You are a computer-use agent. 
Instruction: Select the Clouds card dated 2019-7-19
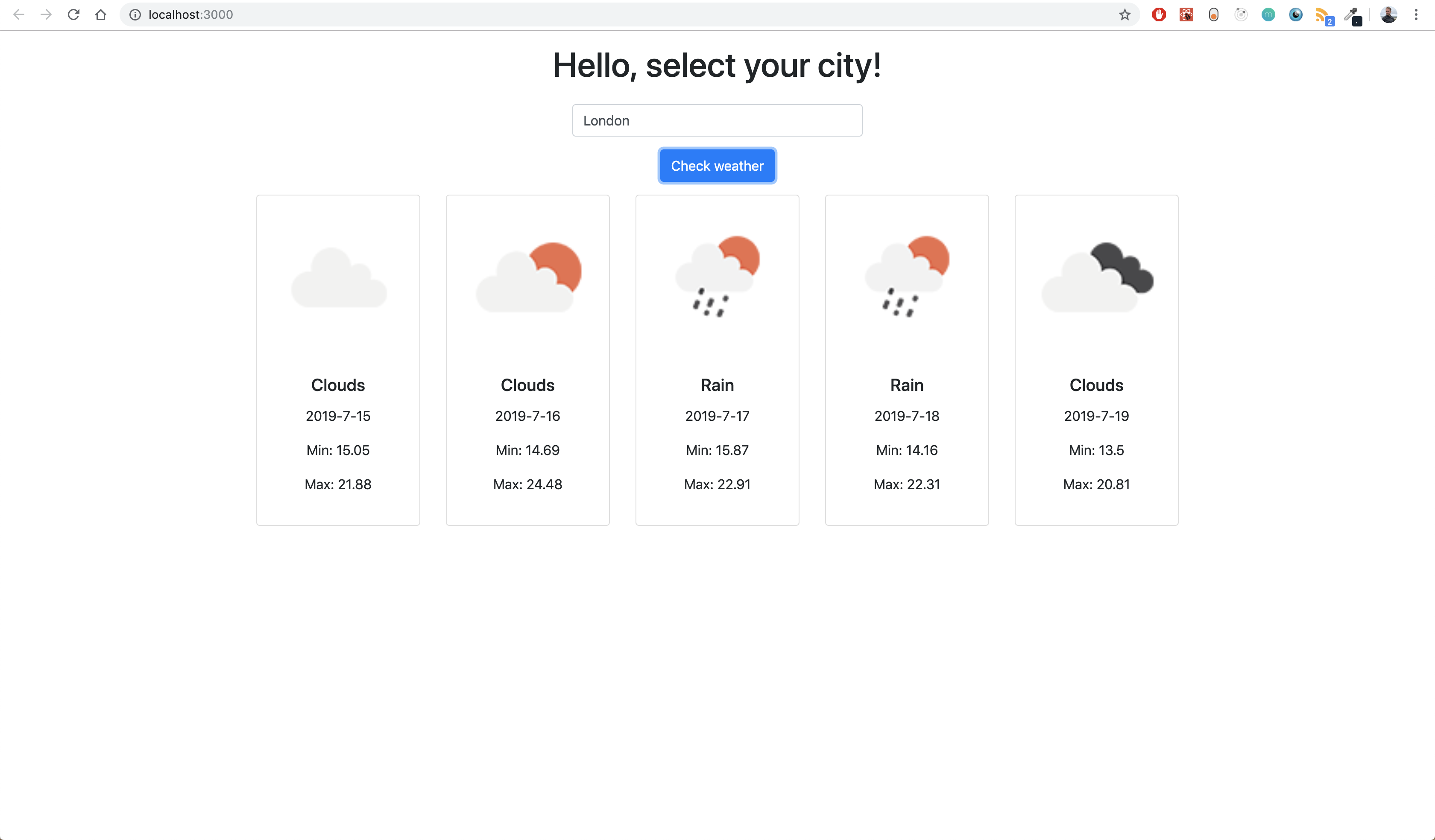pos(1096,360)
